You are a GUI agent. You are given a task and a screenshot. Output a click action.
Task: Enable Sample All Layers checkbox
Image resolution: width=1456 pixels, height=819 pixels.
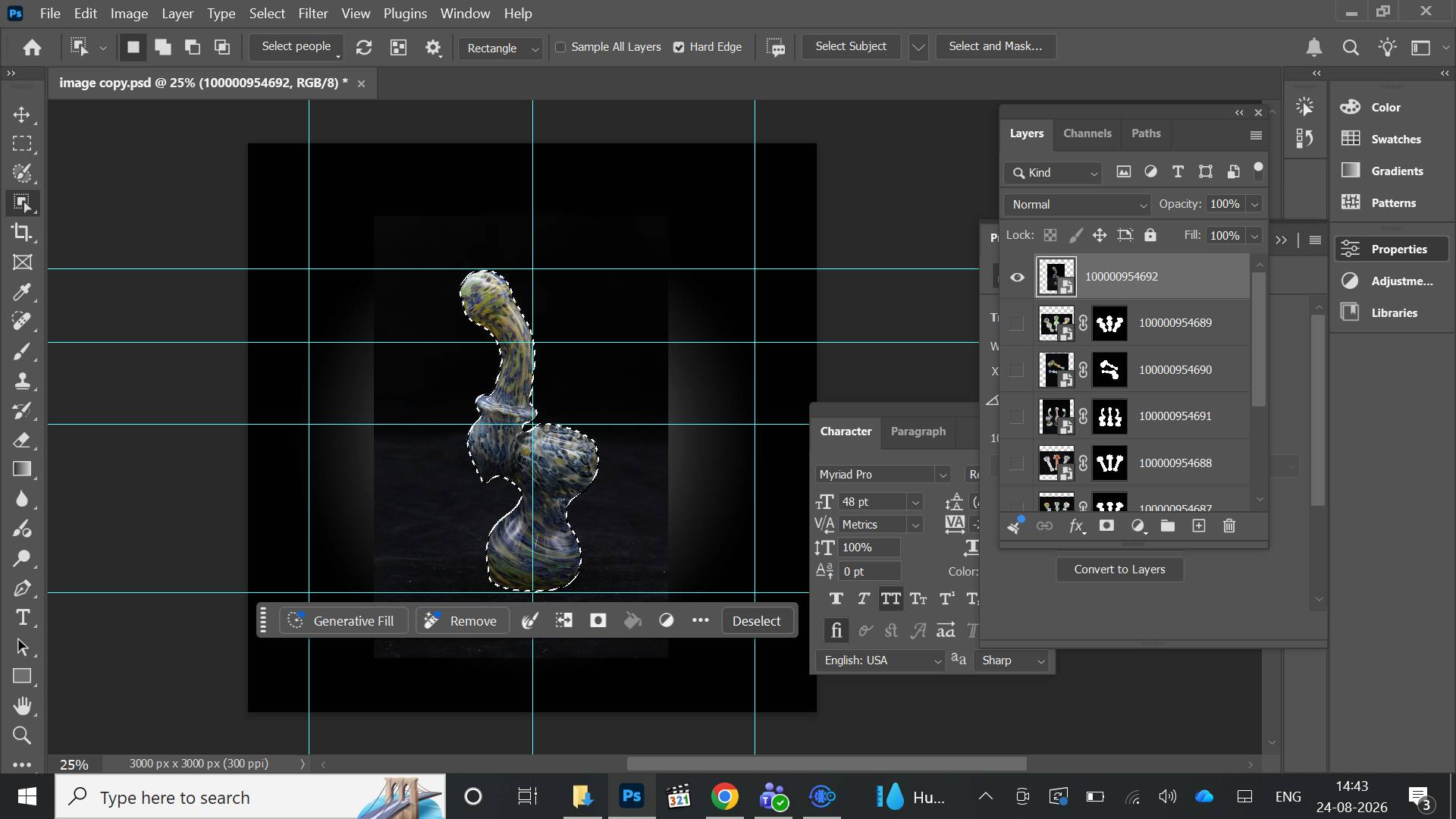click(560, 47)
